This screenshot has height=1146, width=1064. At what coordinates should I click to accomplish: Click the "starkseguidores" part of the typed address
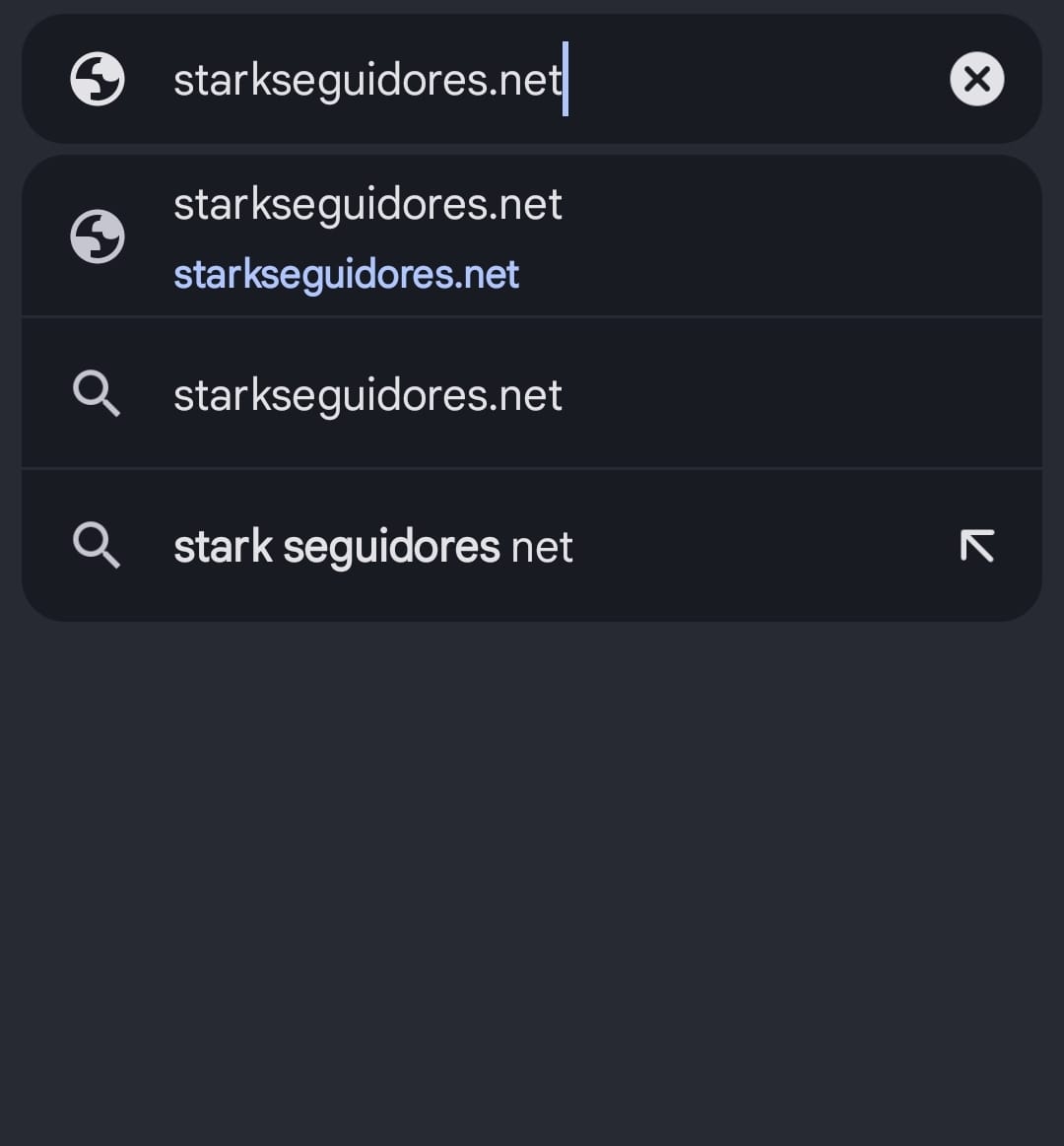point(330,79)
